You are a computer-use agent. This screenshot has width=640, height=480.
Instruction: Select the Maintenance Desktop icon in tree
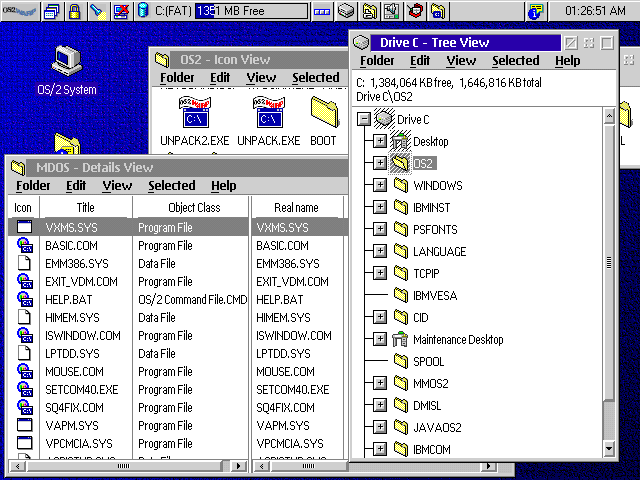400,339
